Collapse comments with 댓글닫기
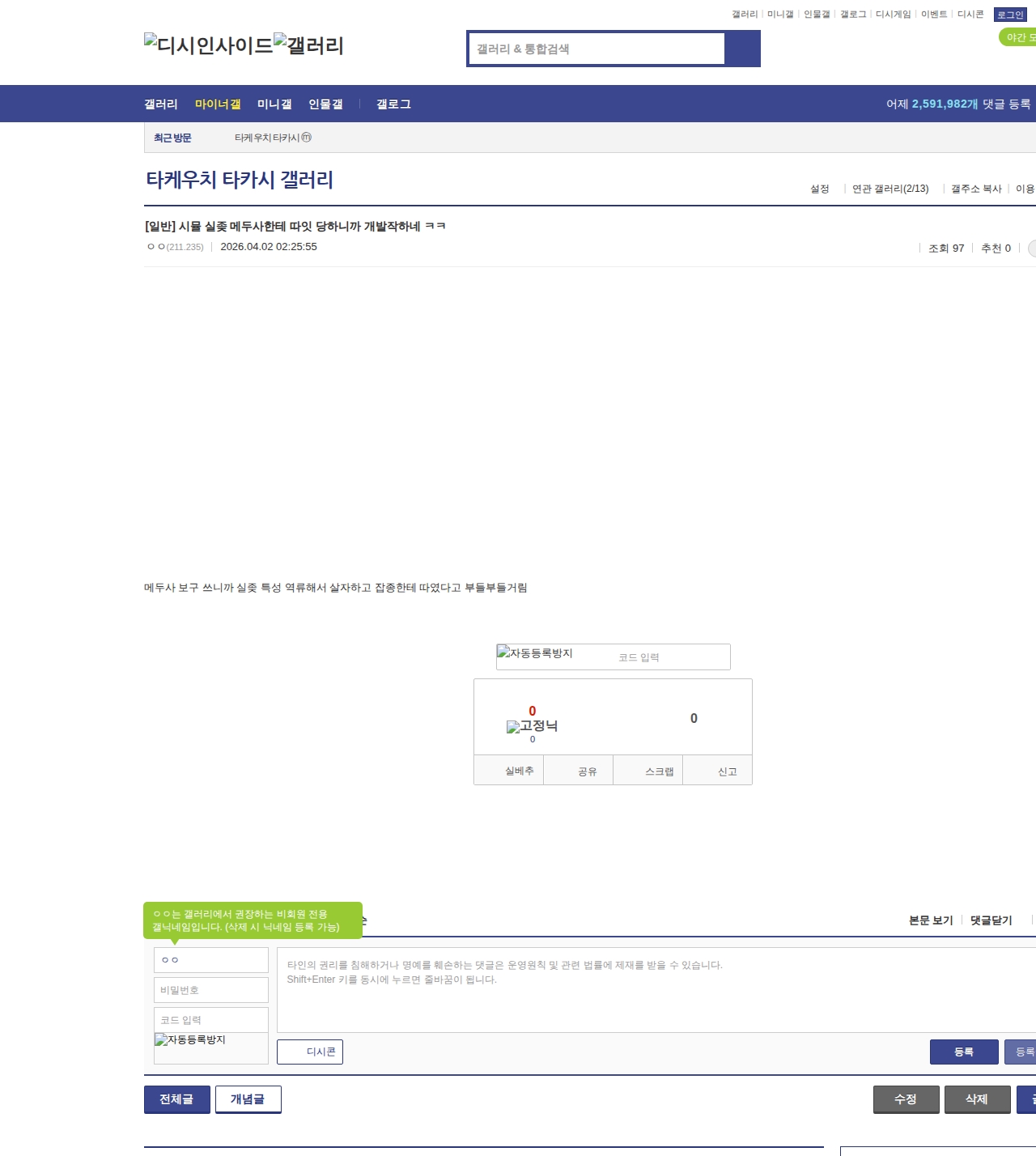1036x1156 pixels. 991,920
